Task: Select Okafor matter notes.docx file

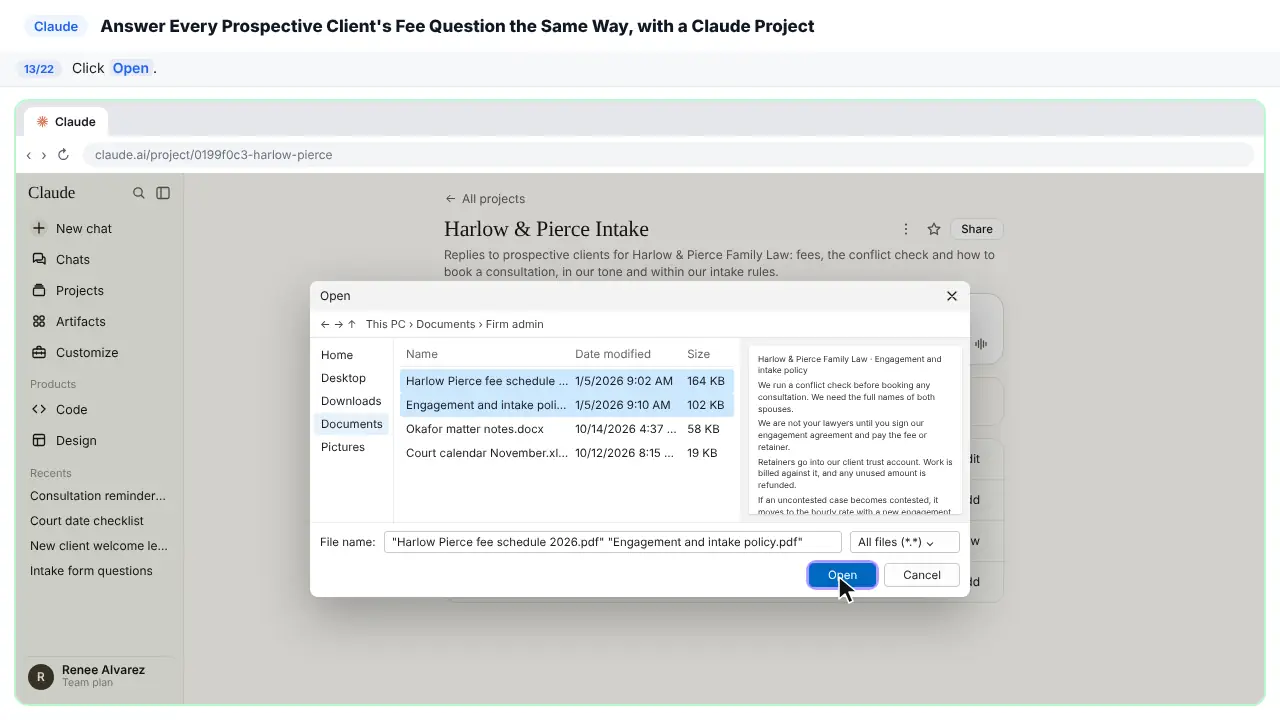Action: click(x=567, y=429)
